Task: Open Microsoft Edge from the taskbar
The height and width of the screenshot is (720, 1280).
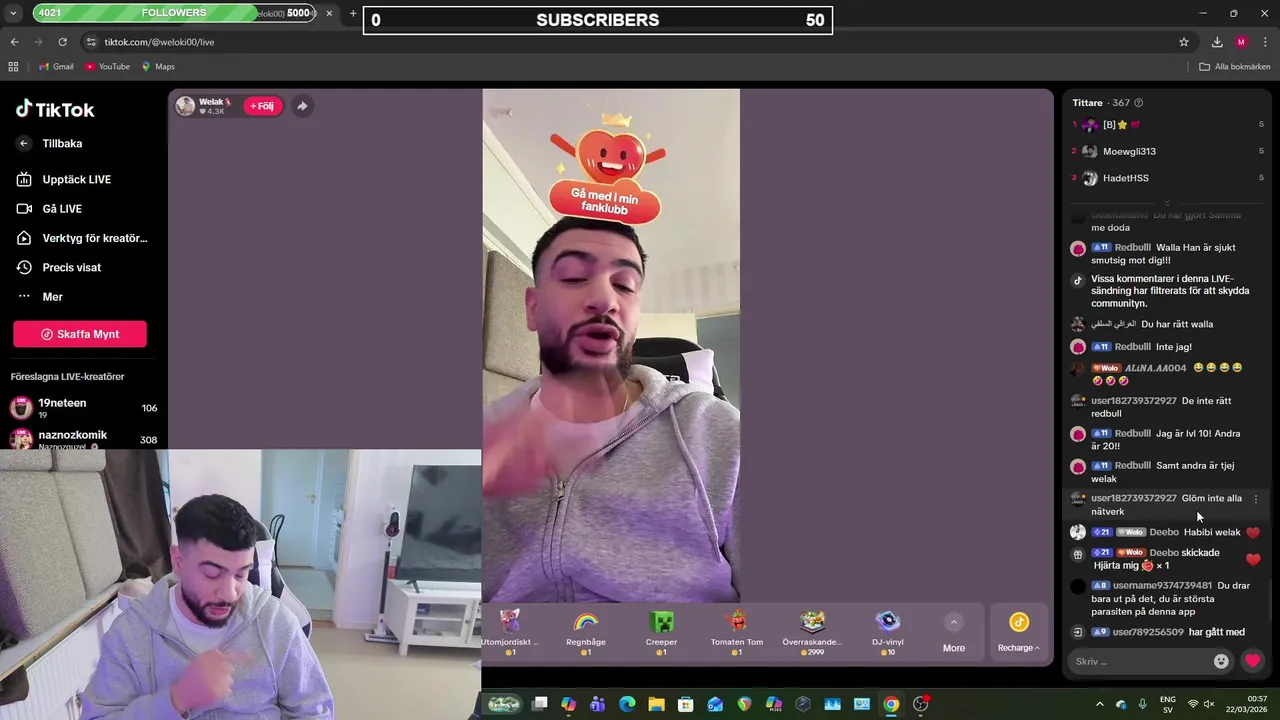Action: click(627, 704)
